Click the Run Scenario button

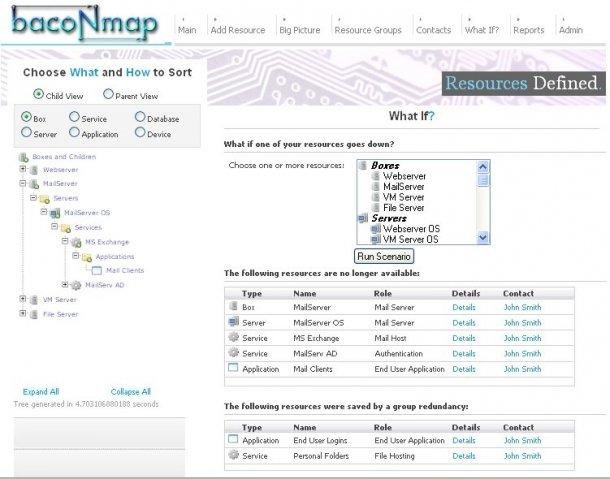click(384, 256)
